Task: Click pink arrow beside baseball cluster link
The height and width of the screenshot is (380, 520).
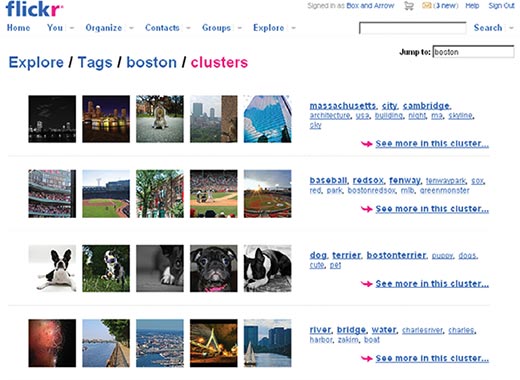Action: (x=367, y=209)
